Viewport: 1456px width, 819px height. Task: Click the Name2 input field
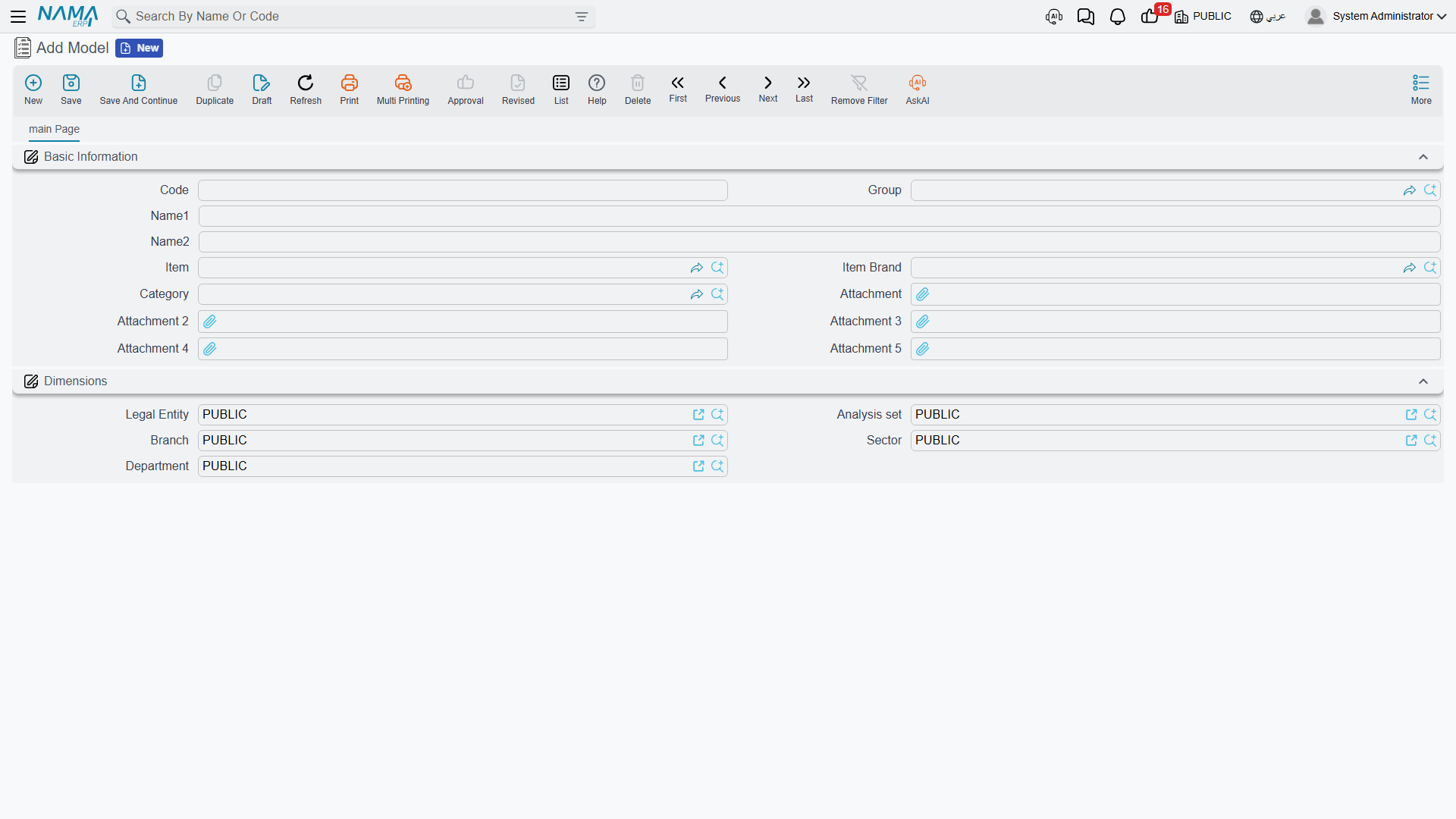click(819, 242)
